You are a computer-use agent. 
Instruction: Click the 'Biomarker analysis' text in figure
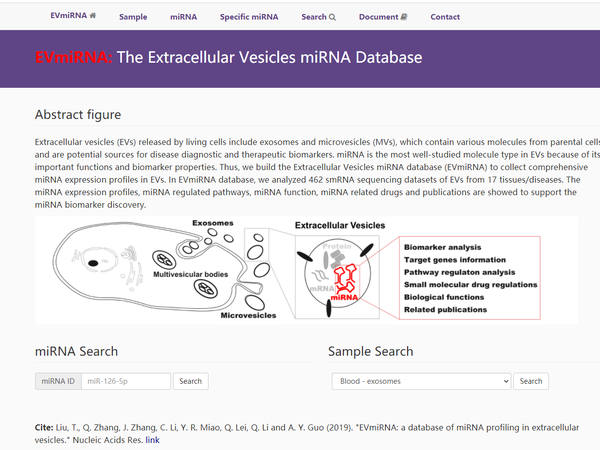443,247
